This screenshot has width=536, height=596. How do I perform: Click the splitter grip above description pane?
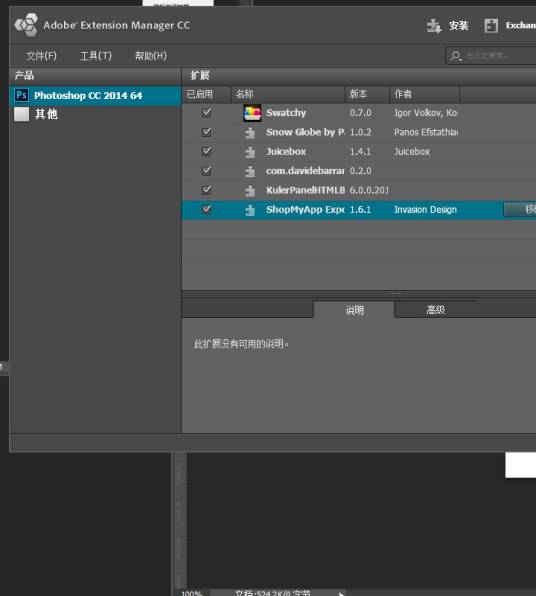tap(395, 293)
